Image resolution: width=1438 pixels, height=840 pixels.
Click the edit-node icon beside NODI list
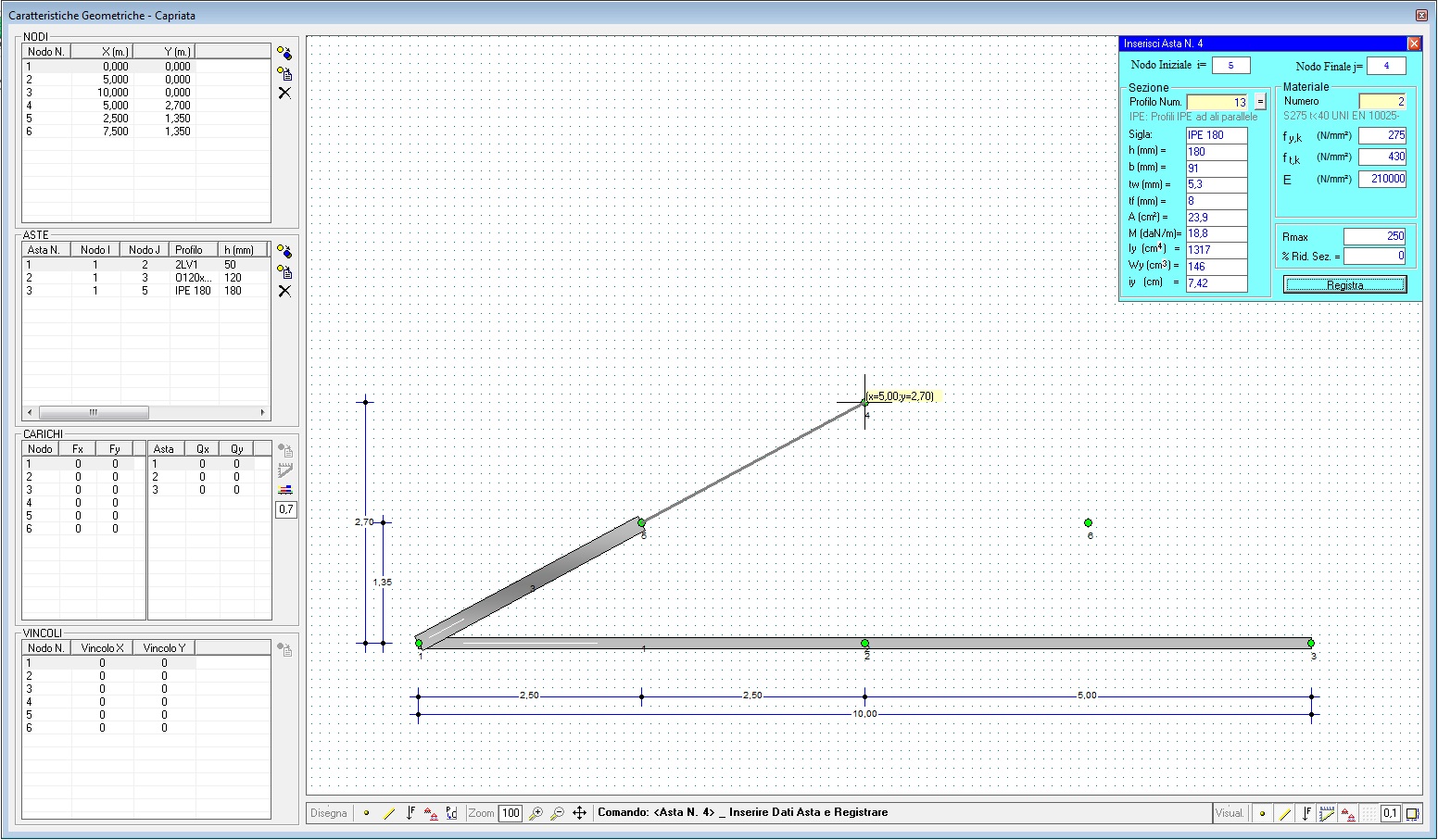coord(284,73)
